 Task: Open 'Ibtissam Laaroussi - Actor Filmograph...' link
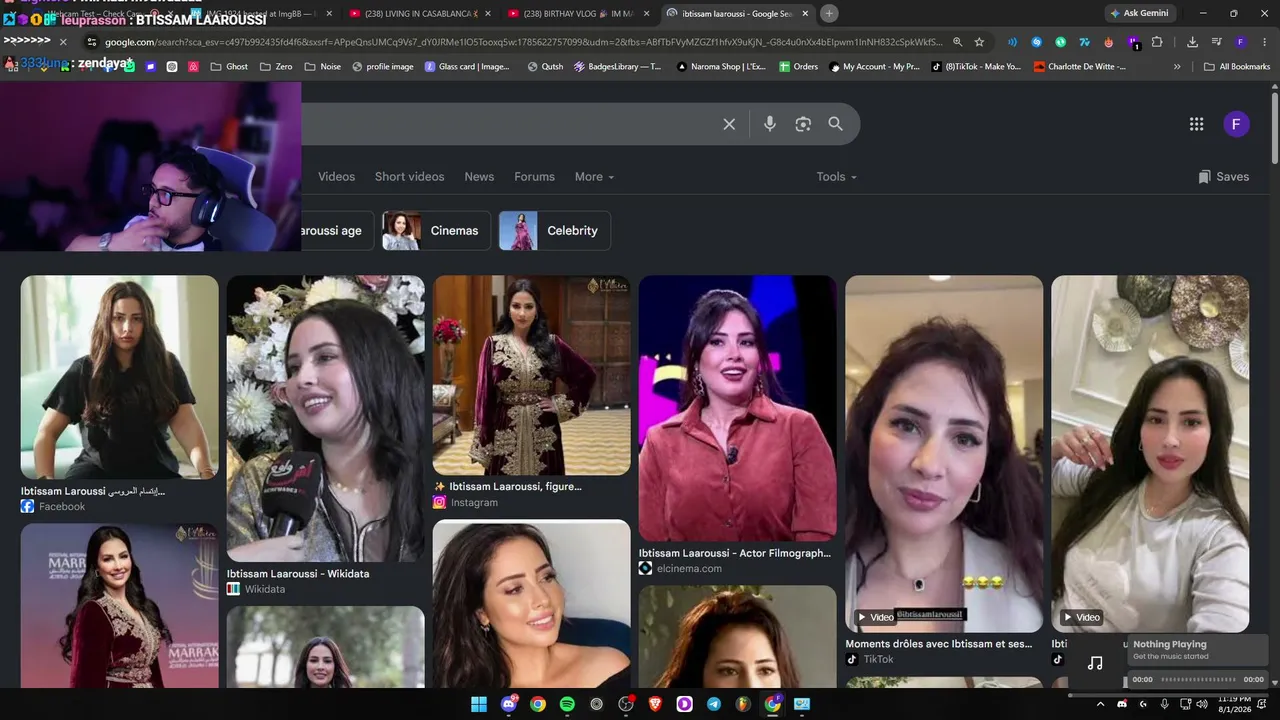click(x=735, y=553)
